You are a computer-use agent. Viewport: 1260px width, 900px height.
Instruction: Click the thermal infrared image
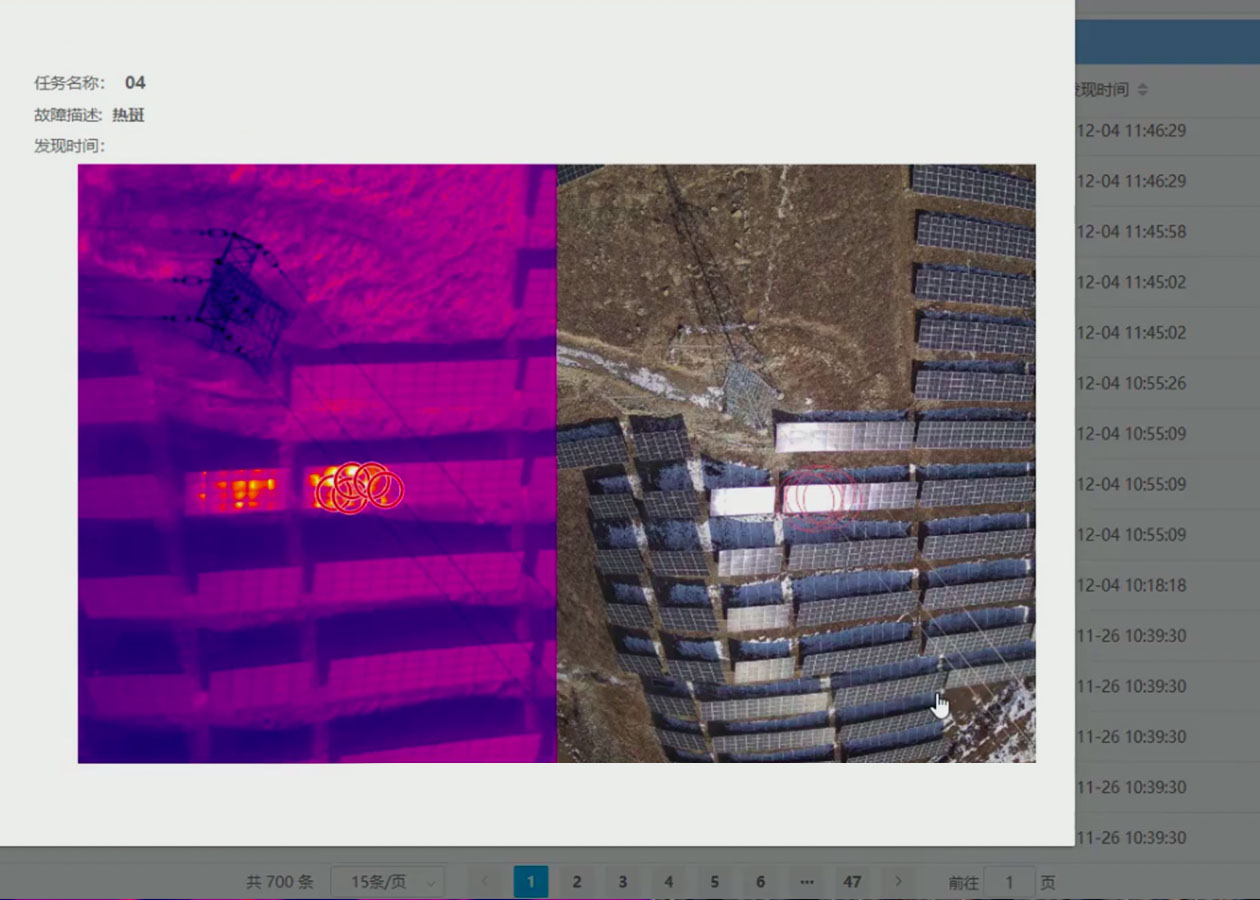click(317, 620)
